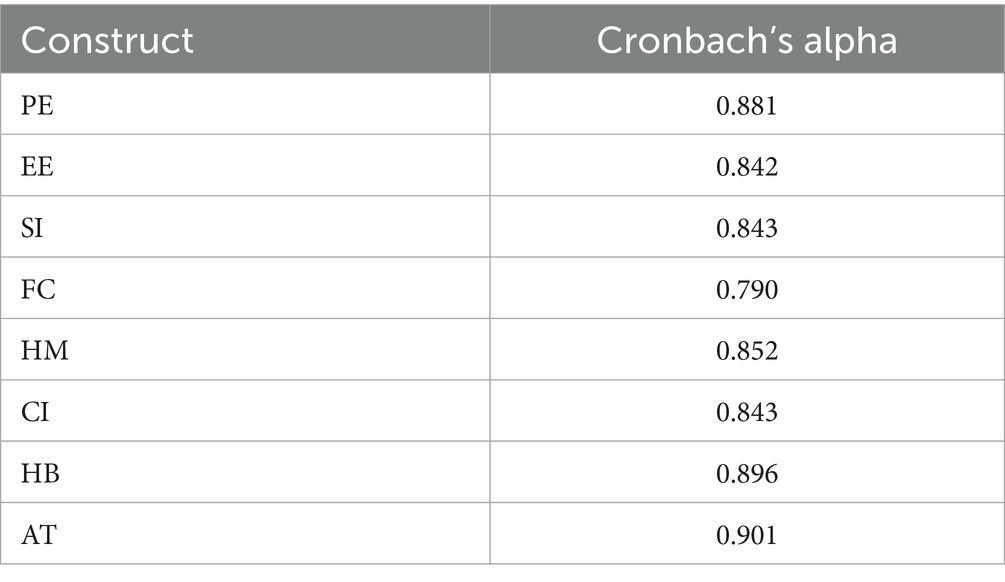Click the 0.901 alpha value
This screenshot has width=1005, height=582.
746,535
